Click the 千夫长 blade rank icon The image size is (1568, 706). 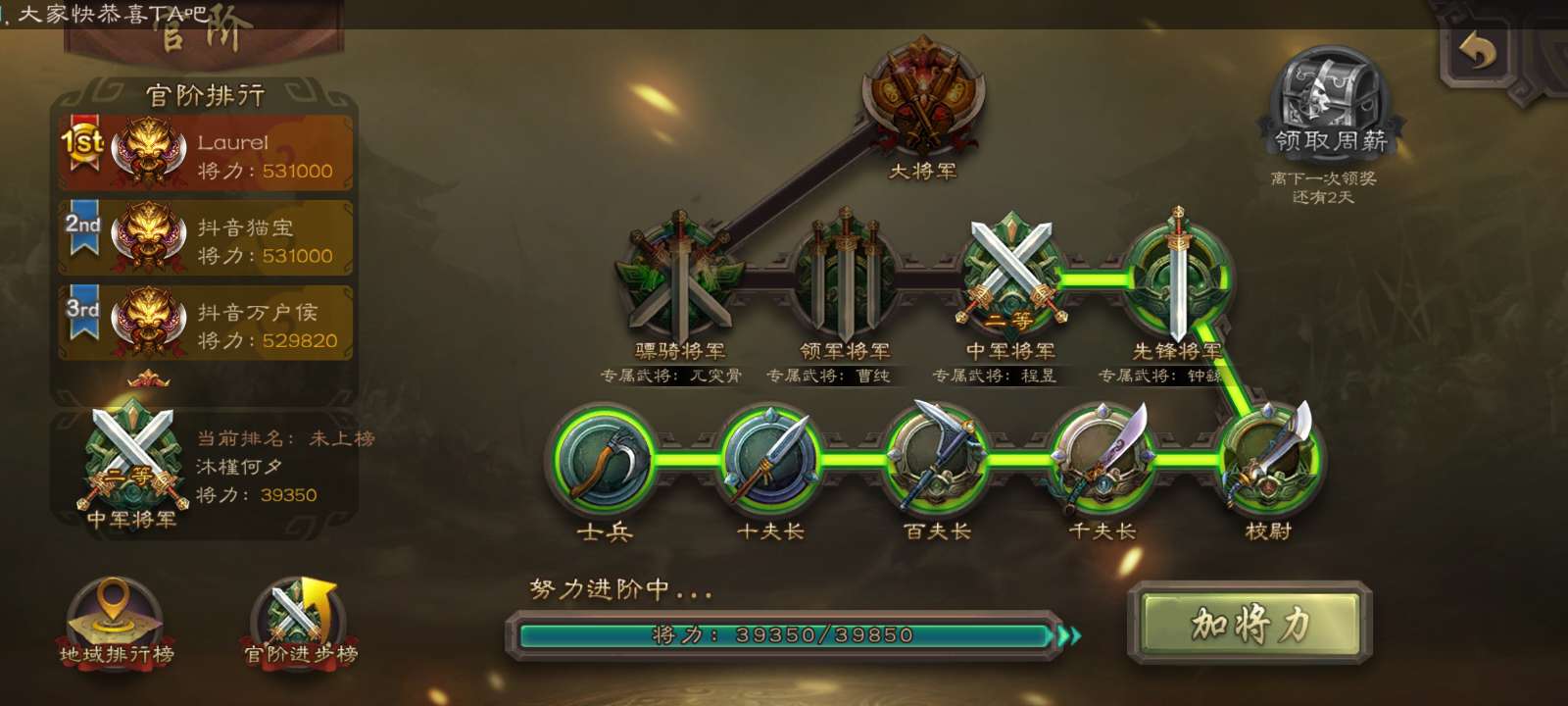1103,458
